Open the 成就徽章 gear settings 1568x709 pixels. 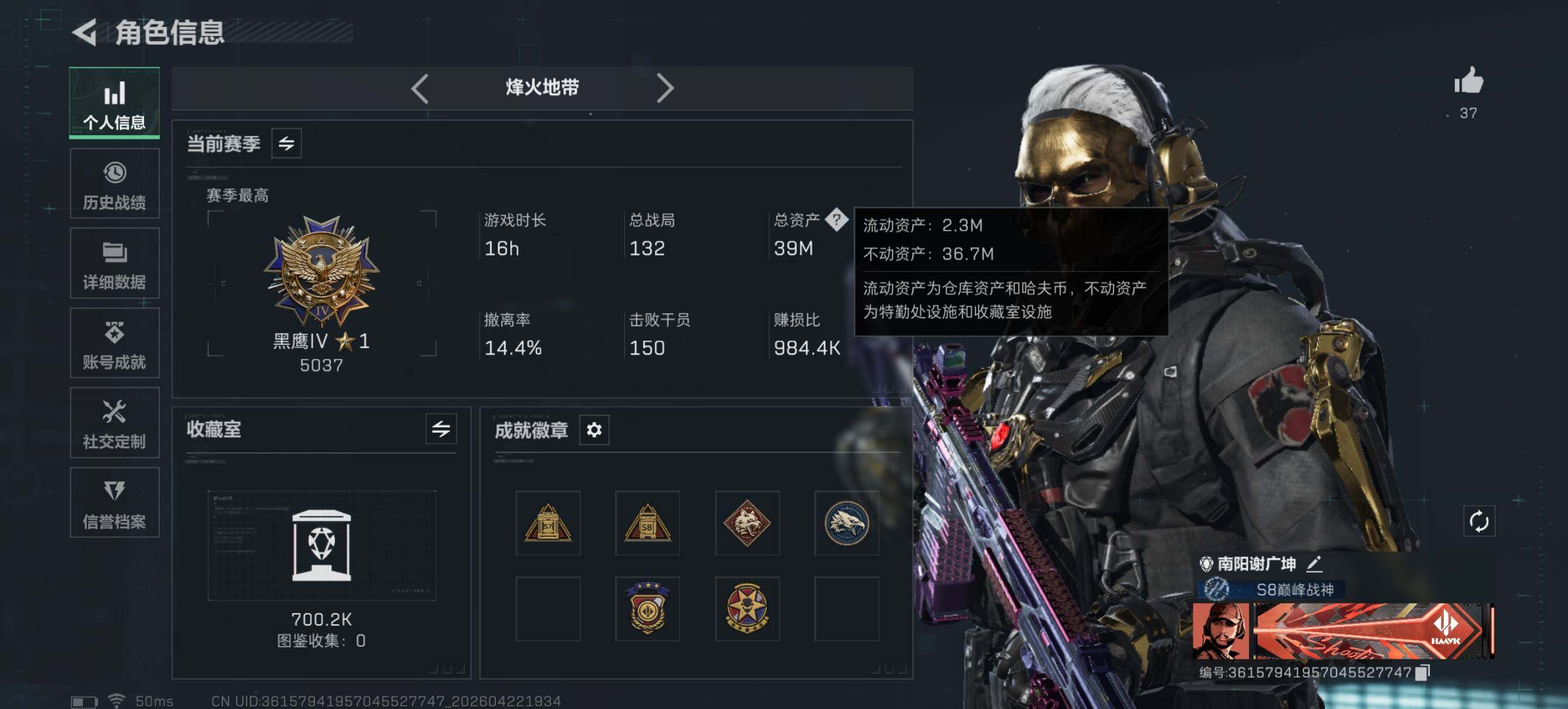coord(594,430)
